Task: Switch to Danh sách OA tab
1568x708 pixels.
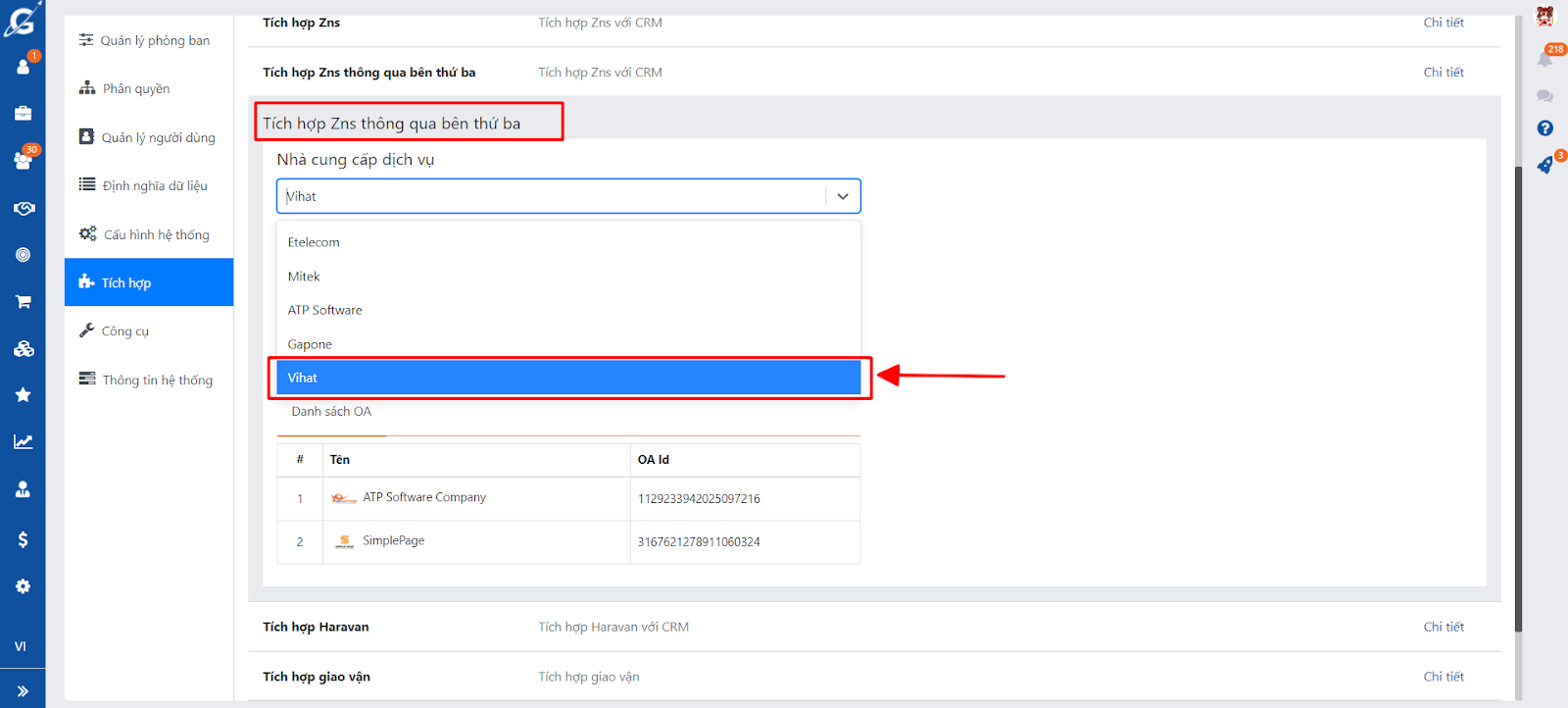Action: 331,412
